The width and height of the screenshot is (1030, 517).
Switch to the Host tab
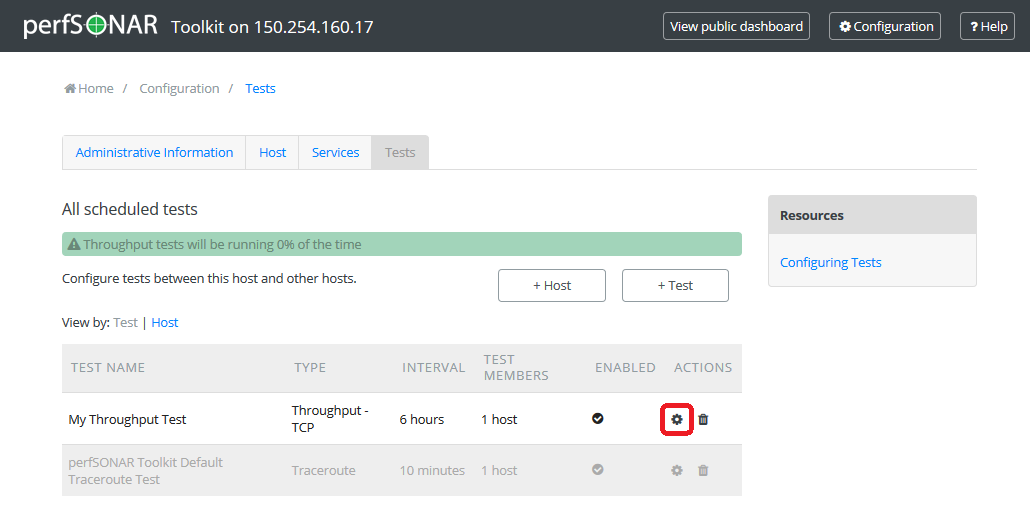click(x=273, y=152)
